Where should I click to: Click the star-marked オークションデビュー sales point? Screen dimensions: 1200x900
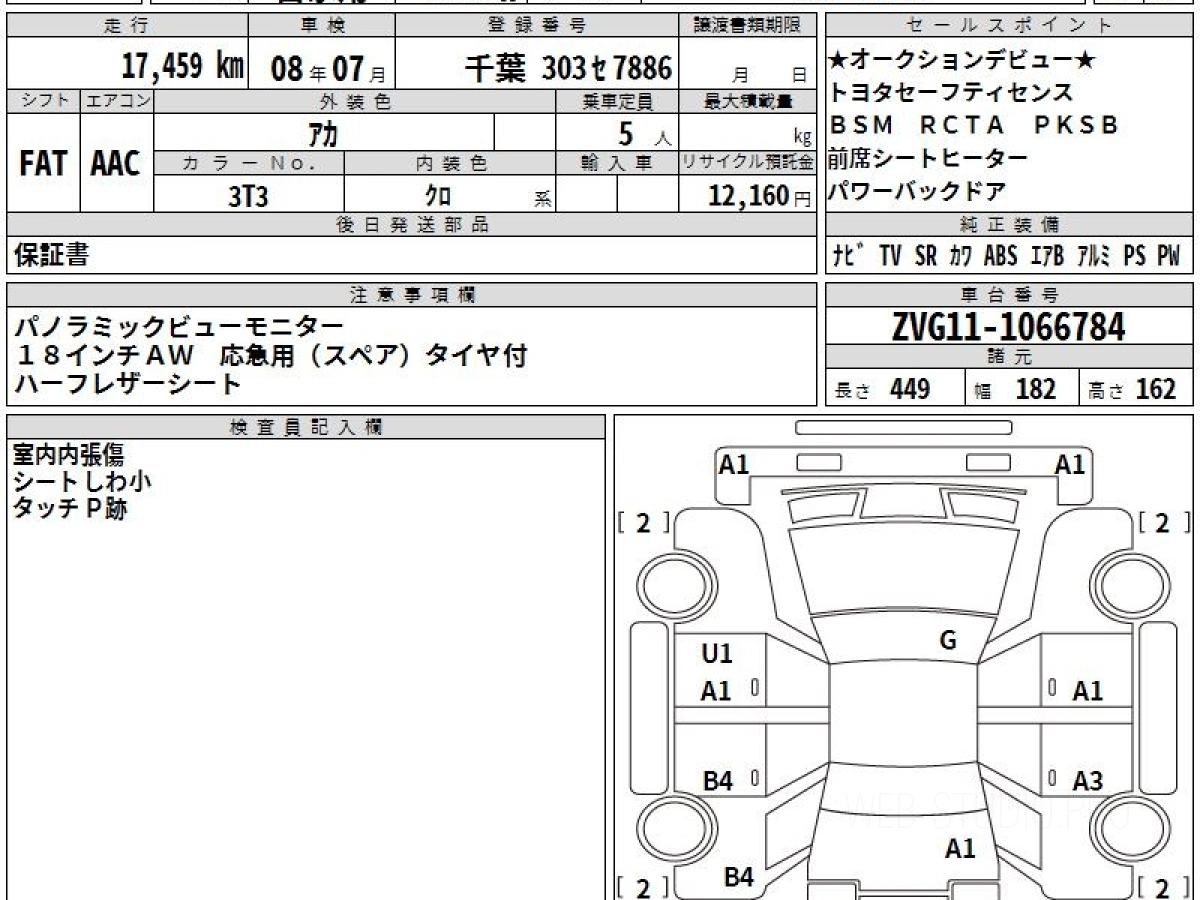tap(962, 61)
